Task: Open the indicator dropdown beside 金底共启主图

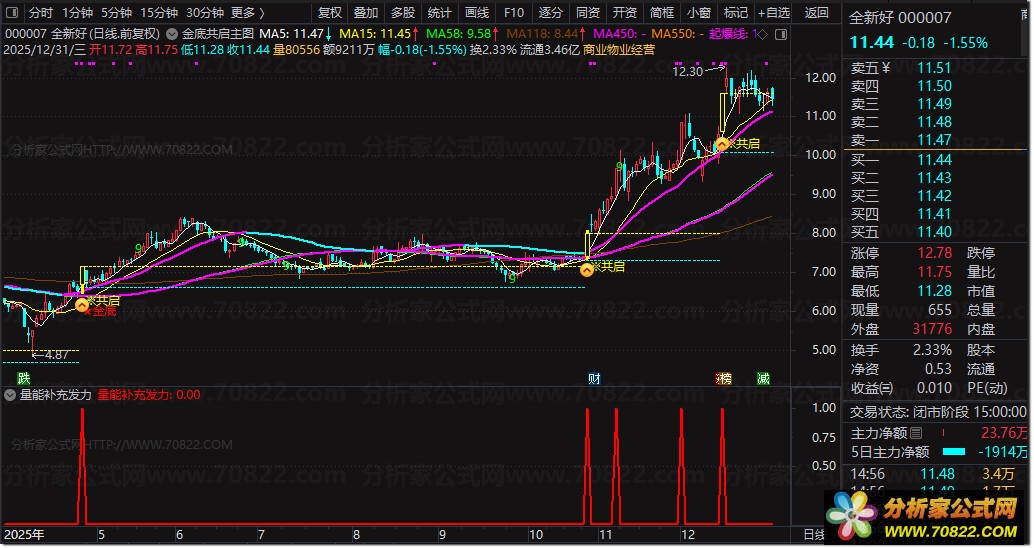Action: (171, 34)
